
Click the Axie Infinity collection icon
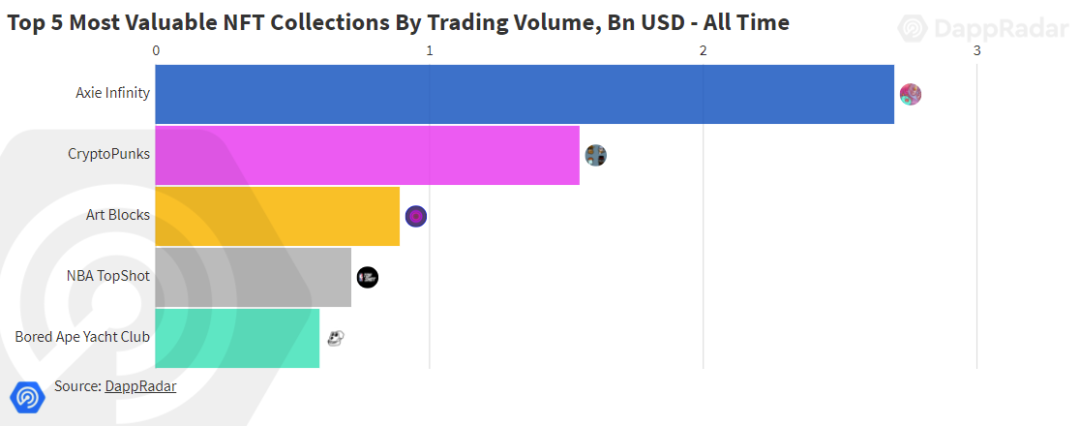tap(910, 94)
